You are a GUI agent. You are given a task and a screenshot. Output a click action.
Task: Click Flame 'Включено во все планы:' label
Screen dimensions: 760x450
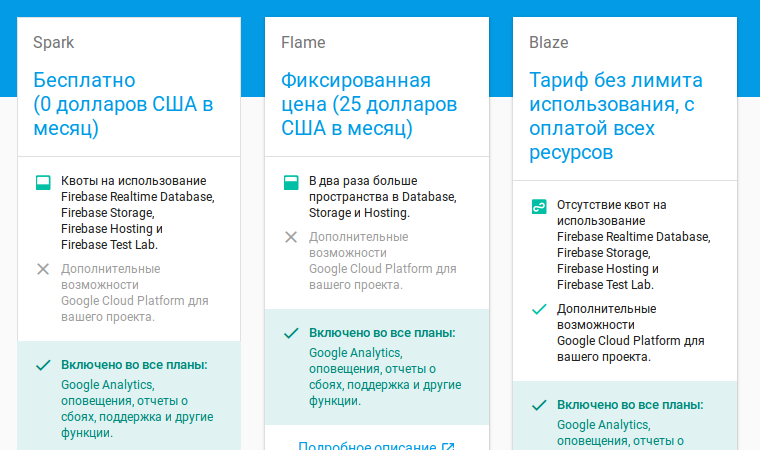[382, 333]
